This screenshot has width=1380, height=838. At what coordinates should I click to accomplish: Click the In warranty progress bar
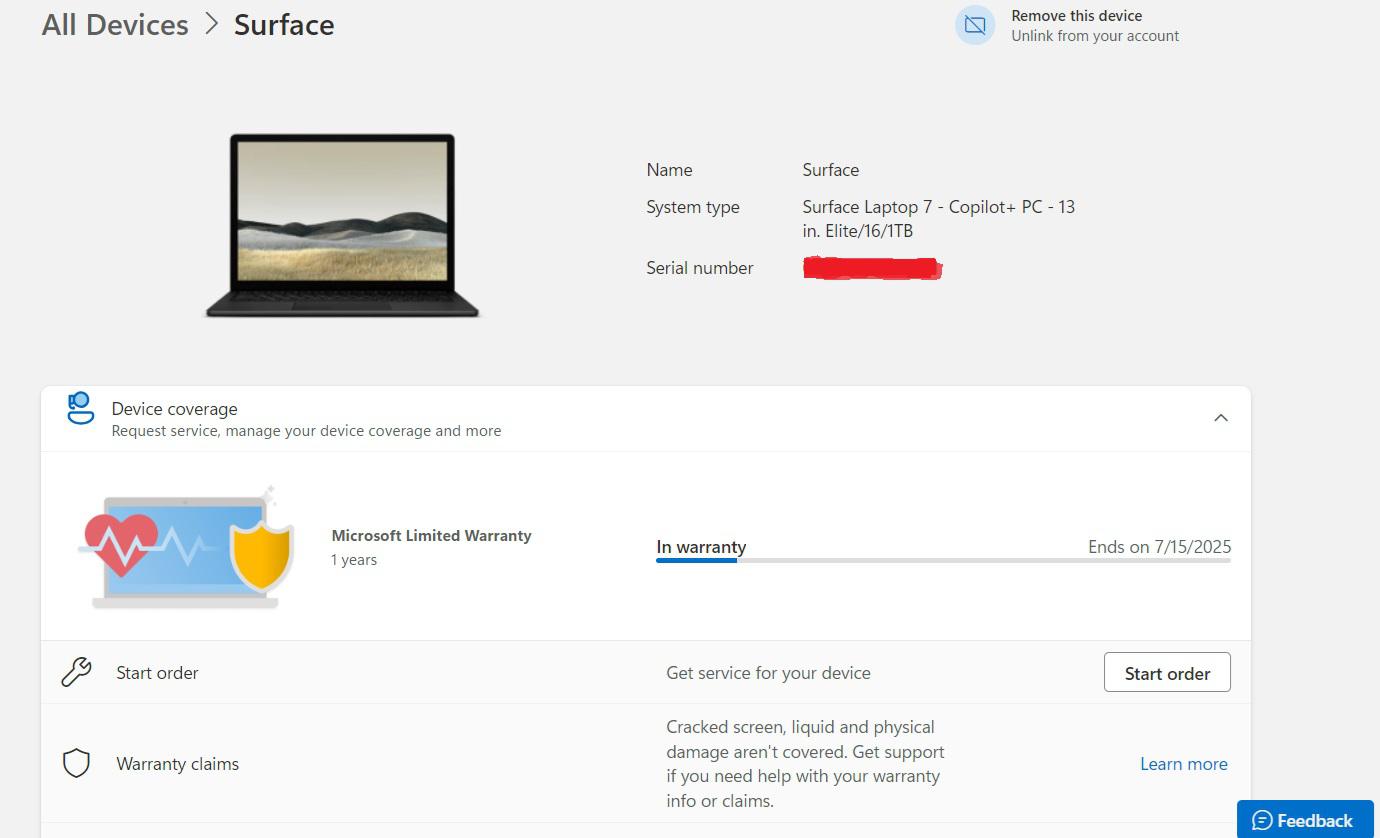(x=942, y=561)
